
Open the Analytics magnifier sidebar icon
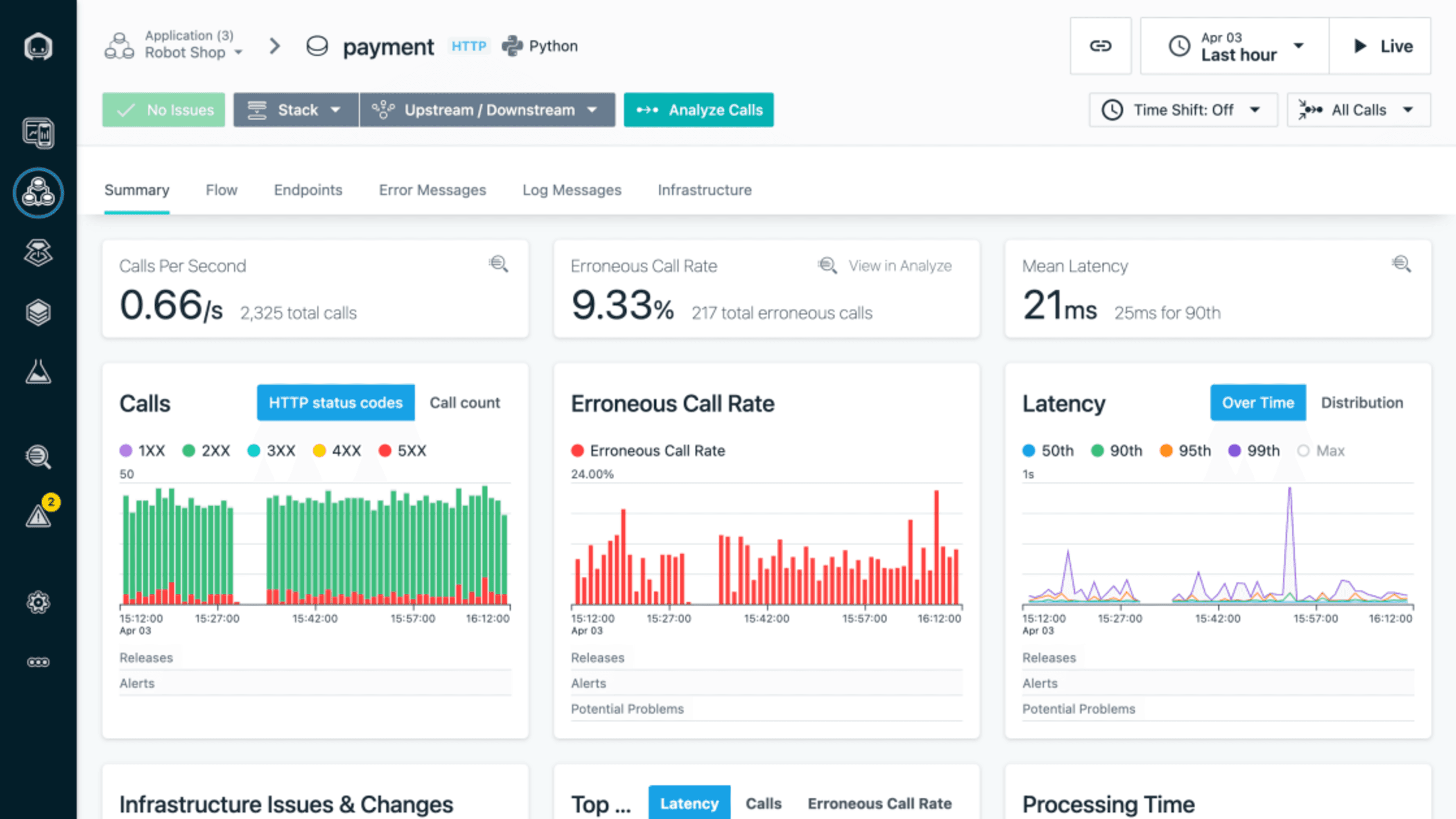[x=38, y=457]
